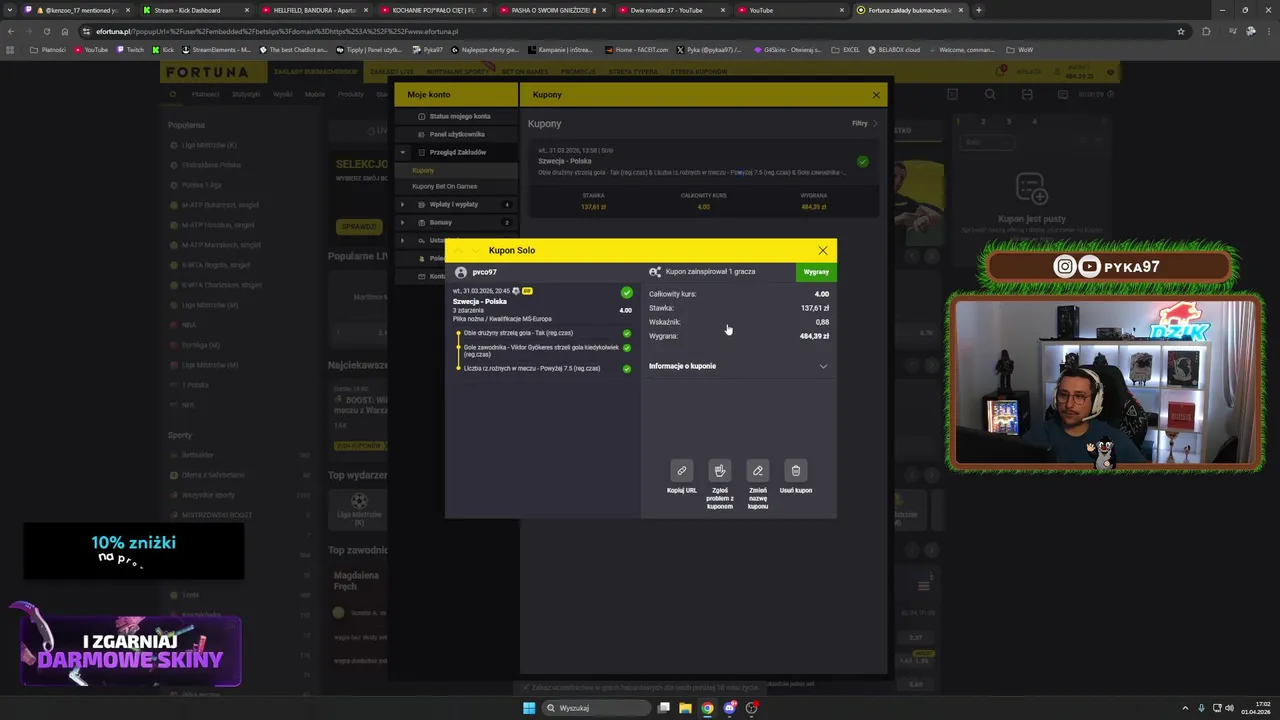Click the Panel użytkownika icon
This screenshot has width=1280, height=720.
tap(421, 134)
